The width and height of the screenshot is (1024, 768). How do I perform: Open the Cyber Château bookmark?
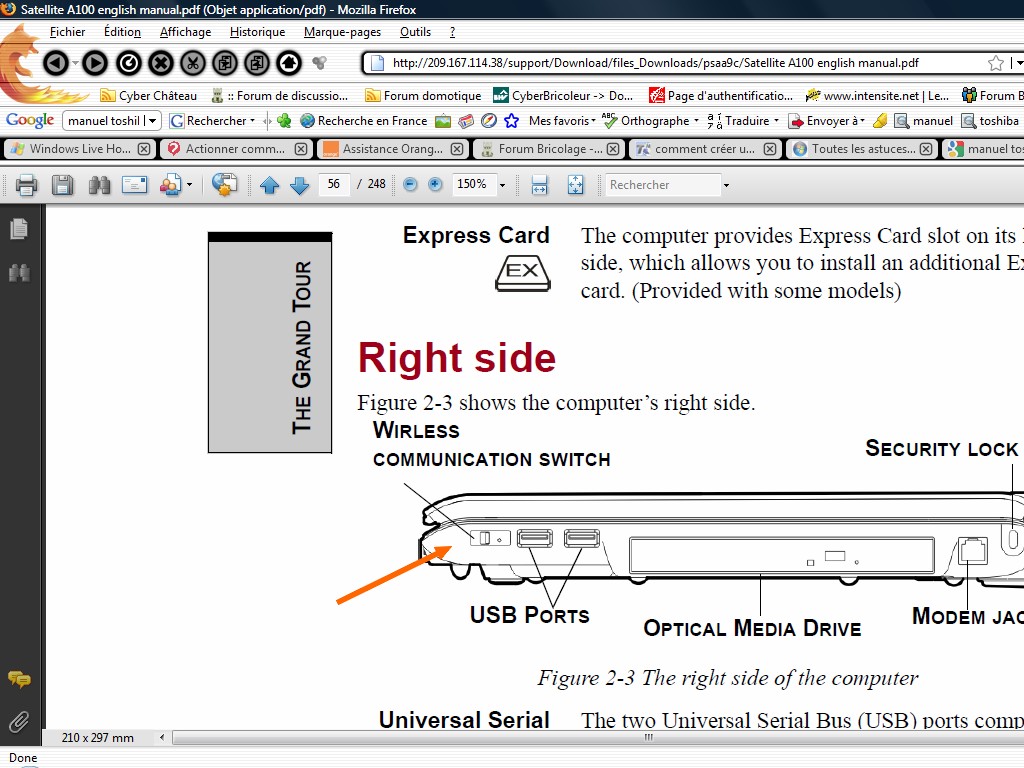(x=148, y=96)
